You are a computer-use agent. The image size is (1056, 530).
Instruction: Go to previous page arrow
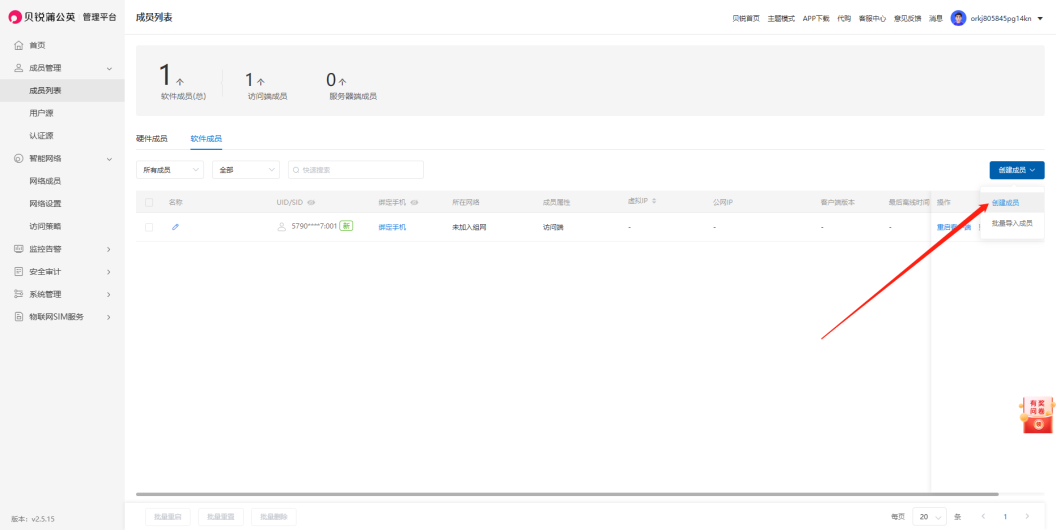(x=983, y=517)
